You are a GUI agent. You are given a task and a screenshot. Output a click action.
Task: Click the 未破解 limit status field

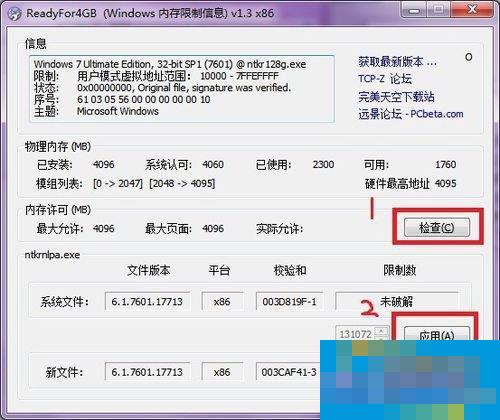pyautogui.click(x=397, y=302)
